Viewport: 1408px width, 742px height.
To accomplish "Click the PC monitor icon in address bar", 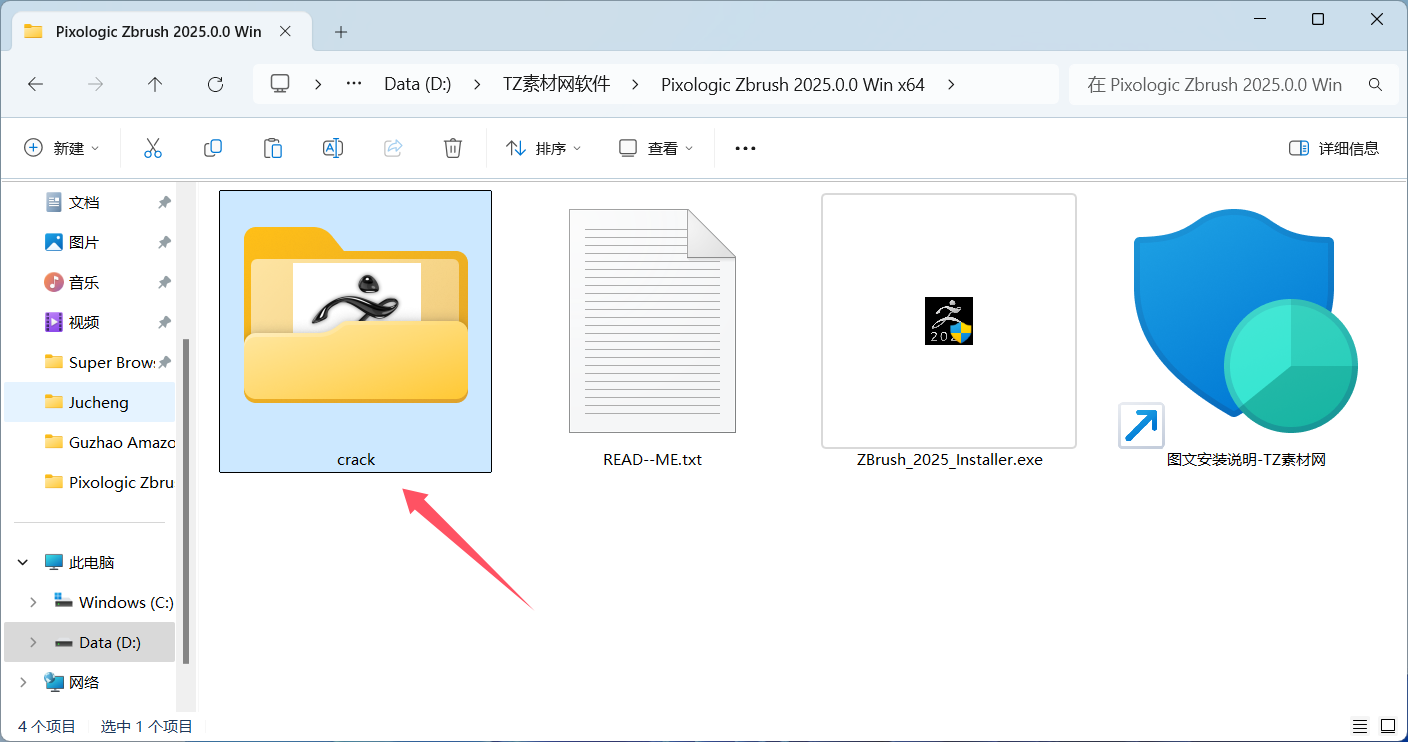I will (x=280, y=84).
